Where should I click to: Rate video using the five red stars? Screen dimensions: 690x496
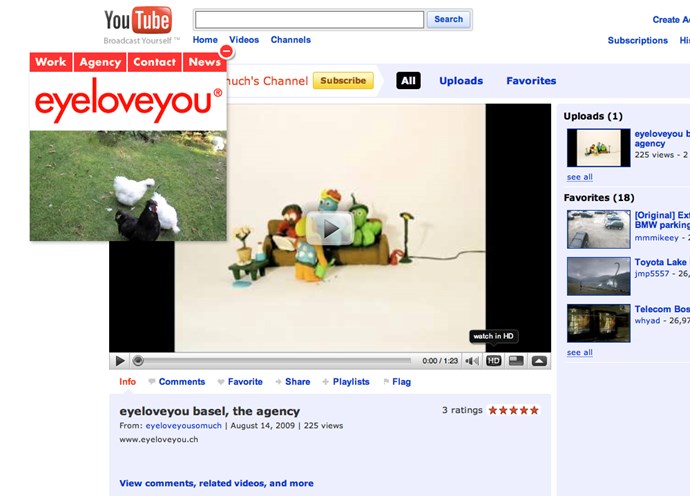click(x=514, y=410)
